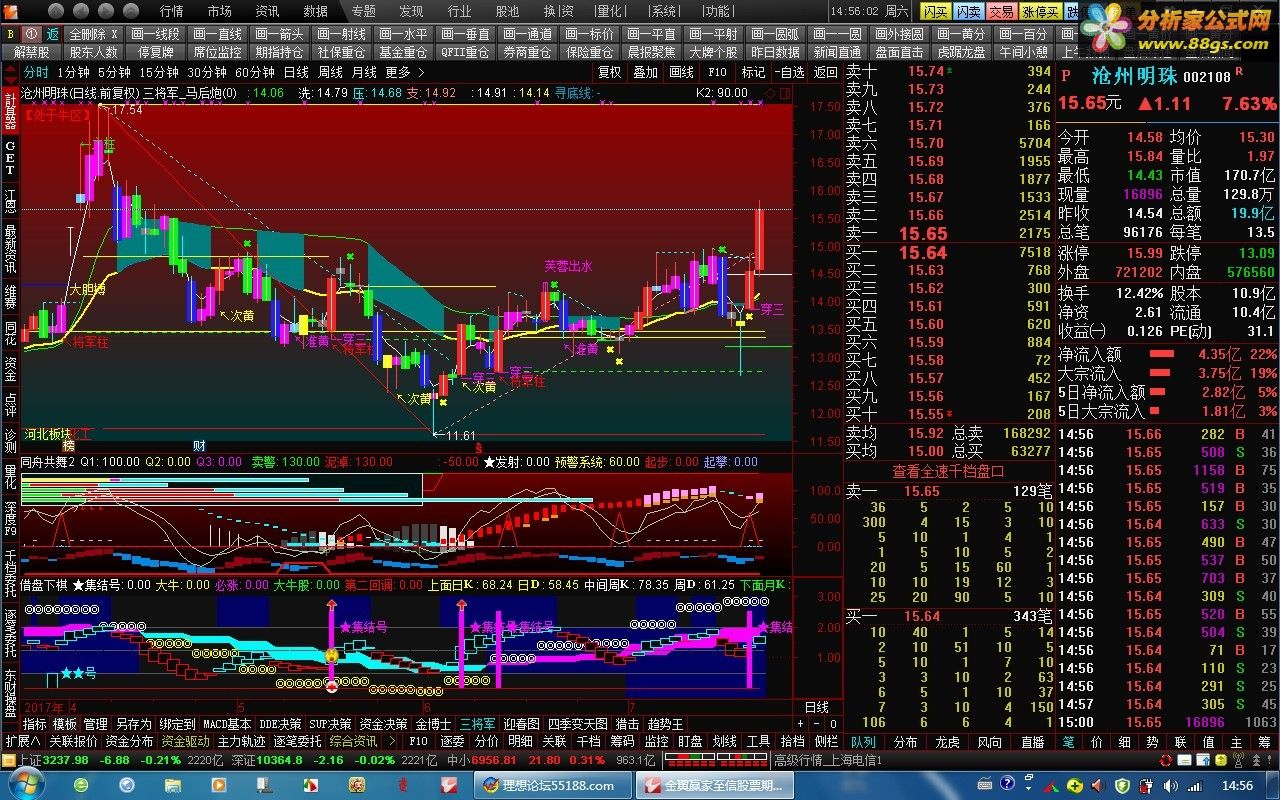Open the 最新资讯 sidebar panel
This screenshot has width=1280, height=800.
coord(10,248)
